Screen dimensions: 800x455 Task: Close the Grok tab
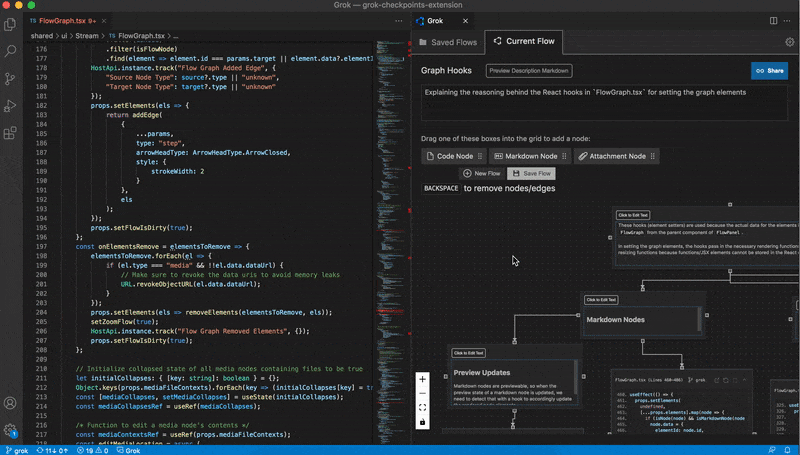(x=465, y=21)
